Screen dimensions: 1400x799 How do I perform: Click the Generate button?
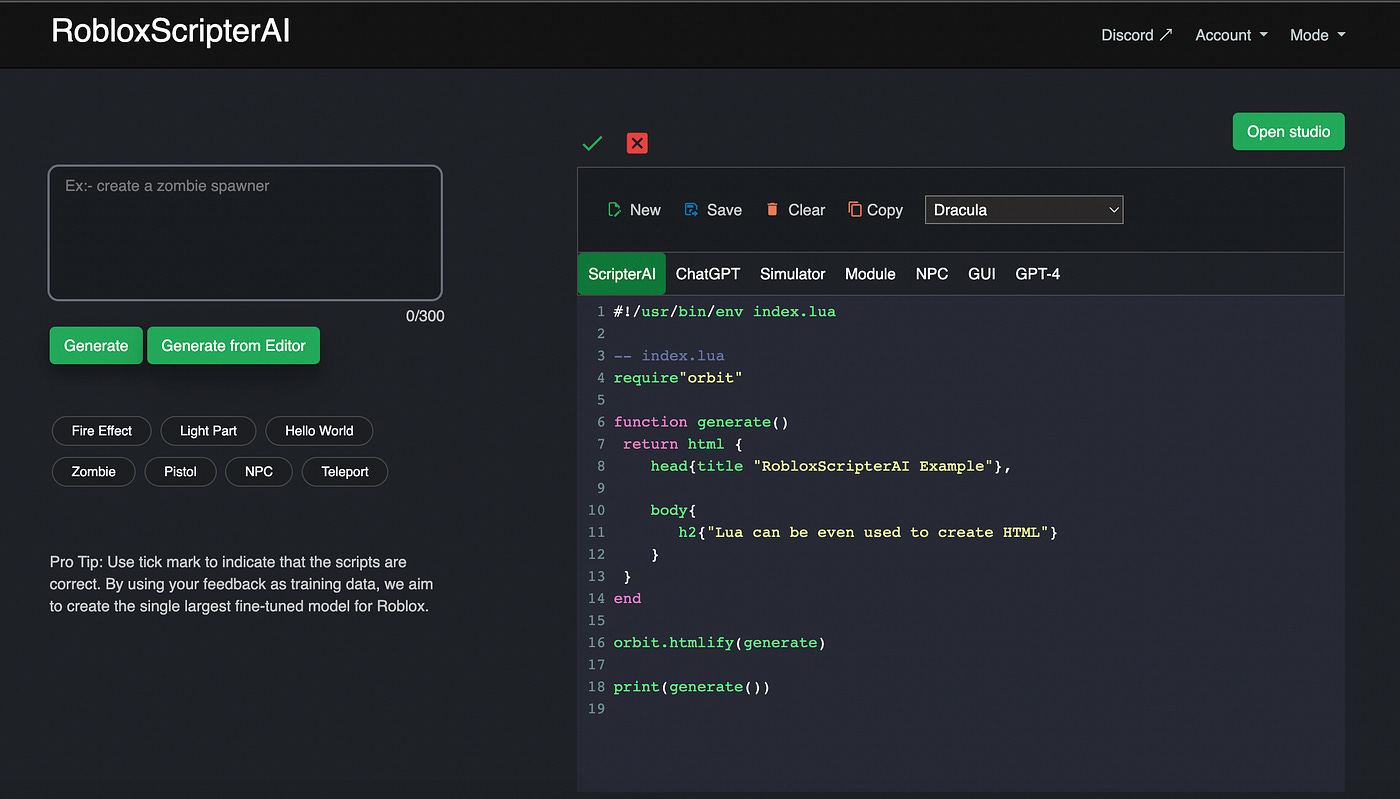[96, 345]
